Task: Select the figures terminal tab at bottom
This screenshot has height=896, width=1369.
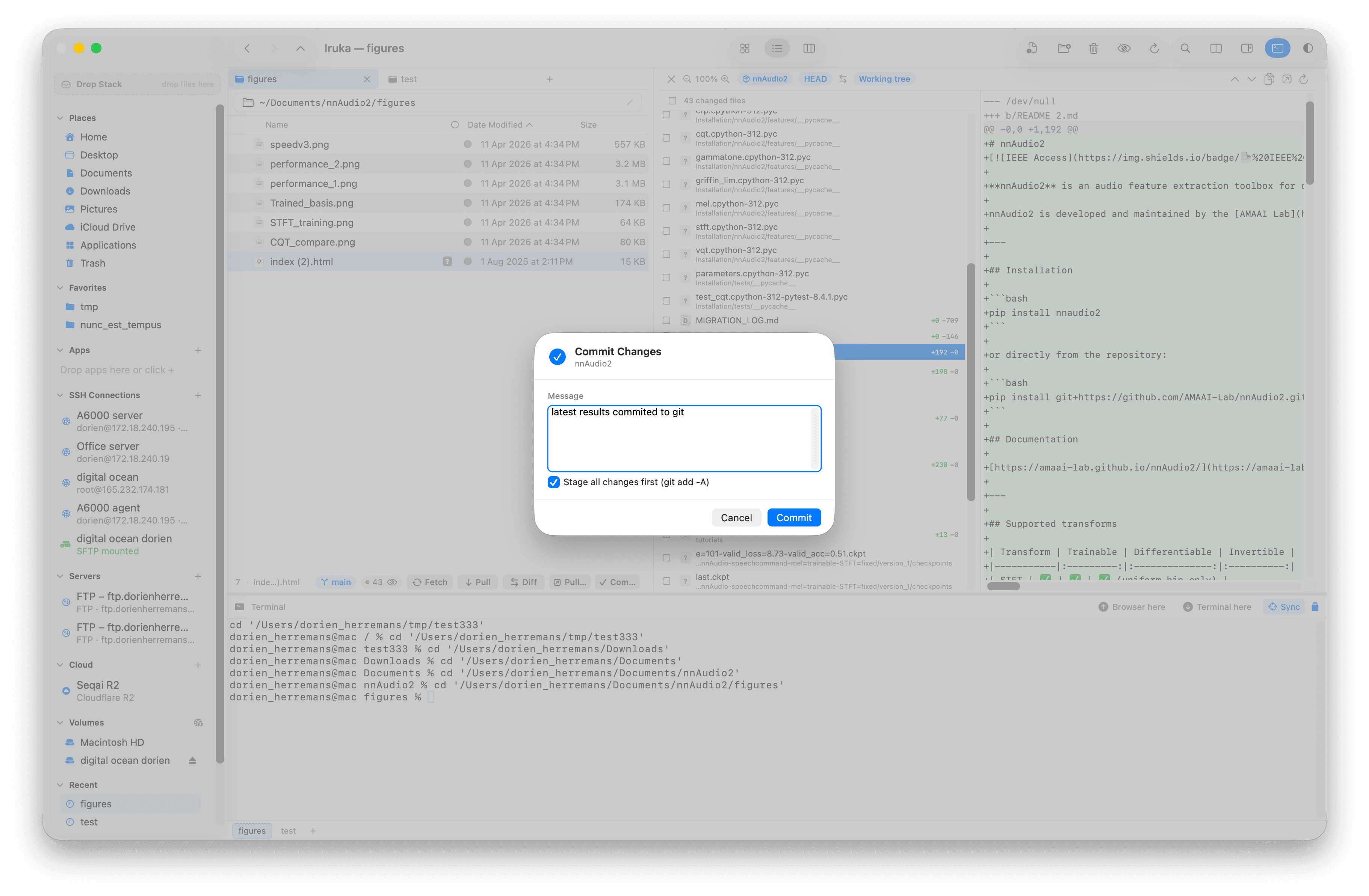Action: coord(252,830)
